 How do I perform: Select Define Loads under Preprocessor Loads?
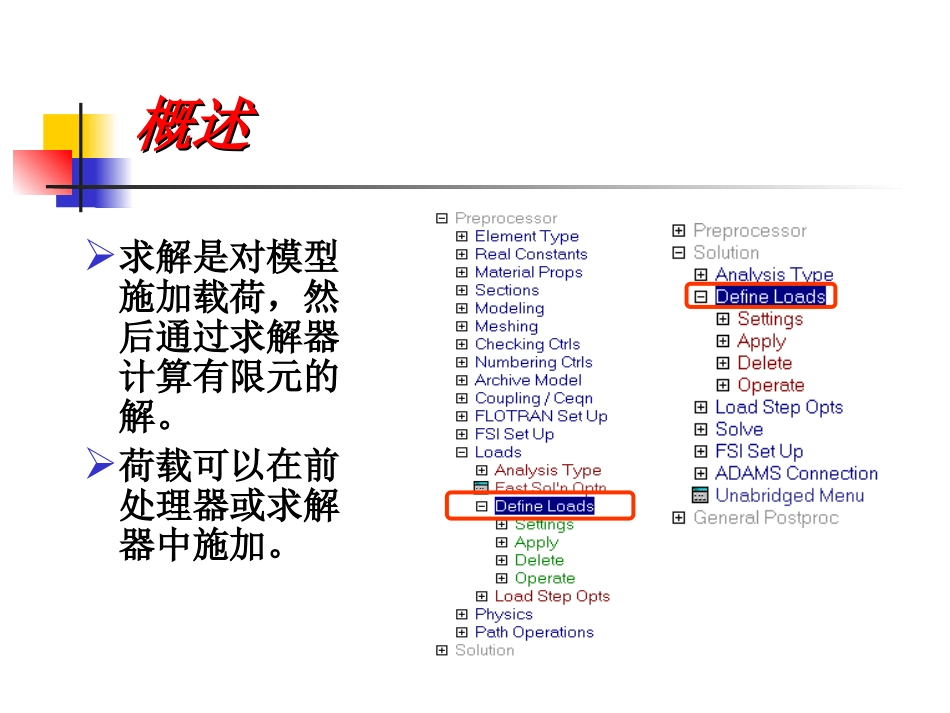coord(544,506)
